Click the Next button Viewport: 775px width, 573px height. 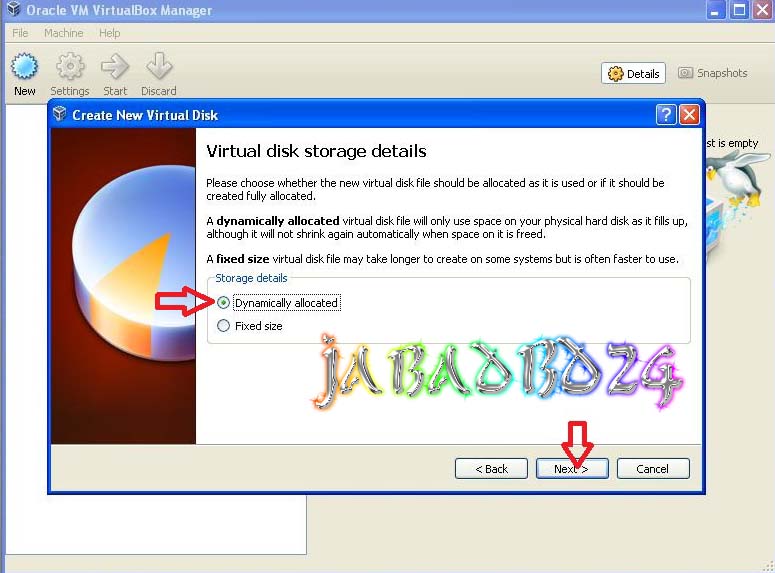[x=572, y=469]
